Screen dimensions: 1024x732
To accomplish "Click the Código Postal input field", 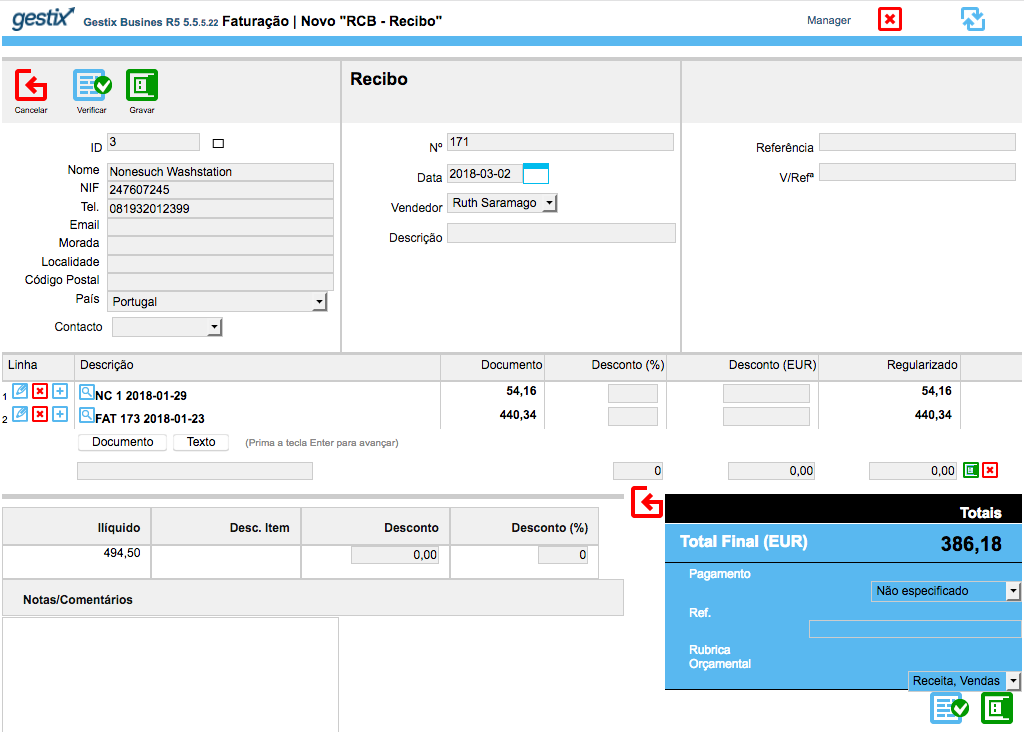I will coord(220,282).
